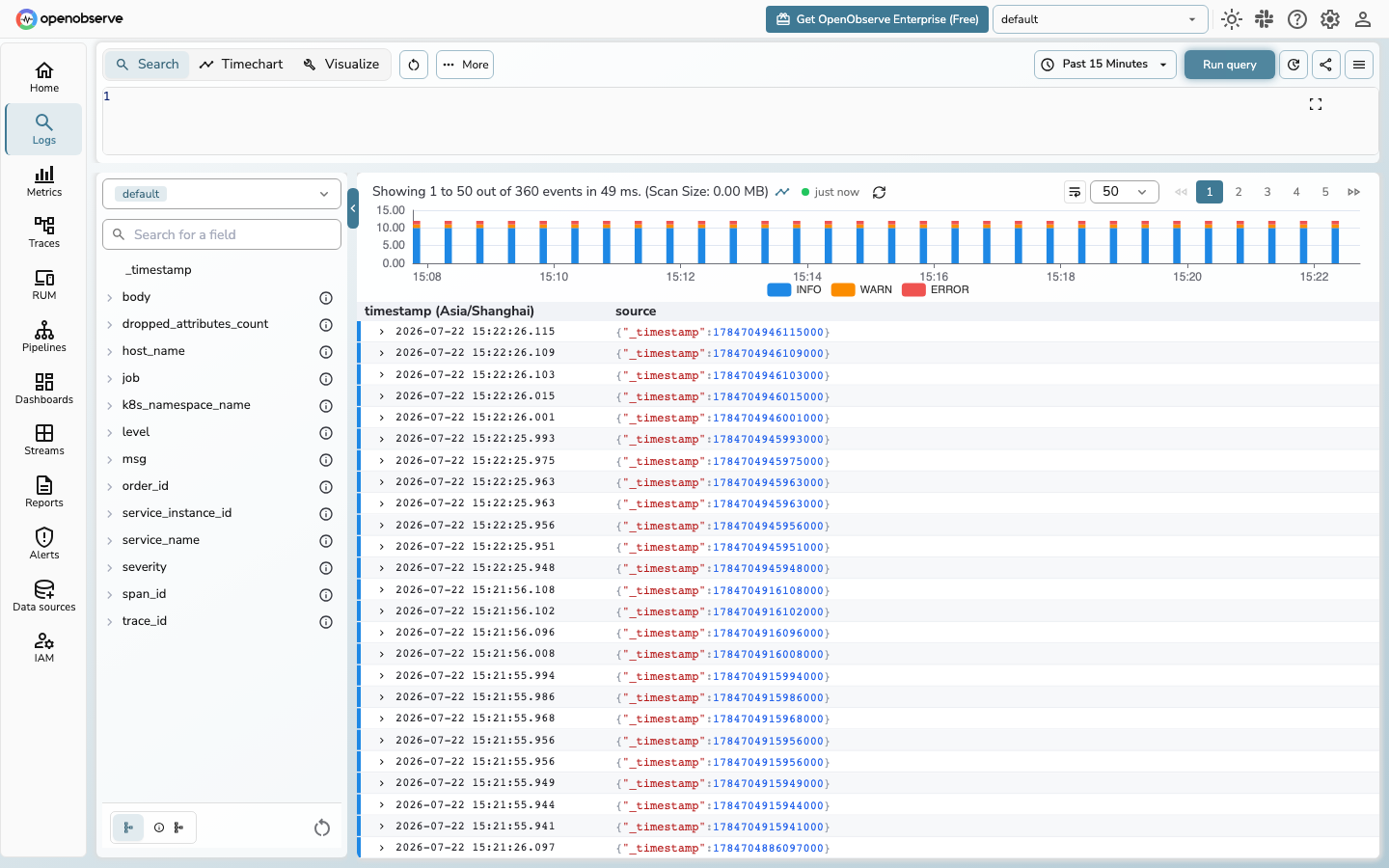The height and width of the screenshot is (868, 1389).
Task: Expand the service_name field
Action: (110, 541)
